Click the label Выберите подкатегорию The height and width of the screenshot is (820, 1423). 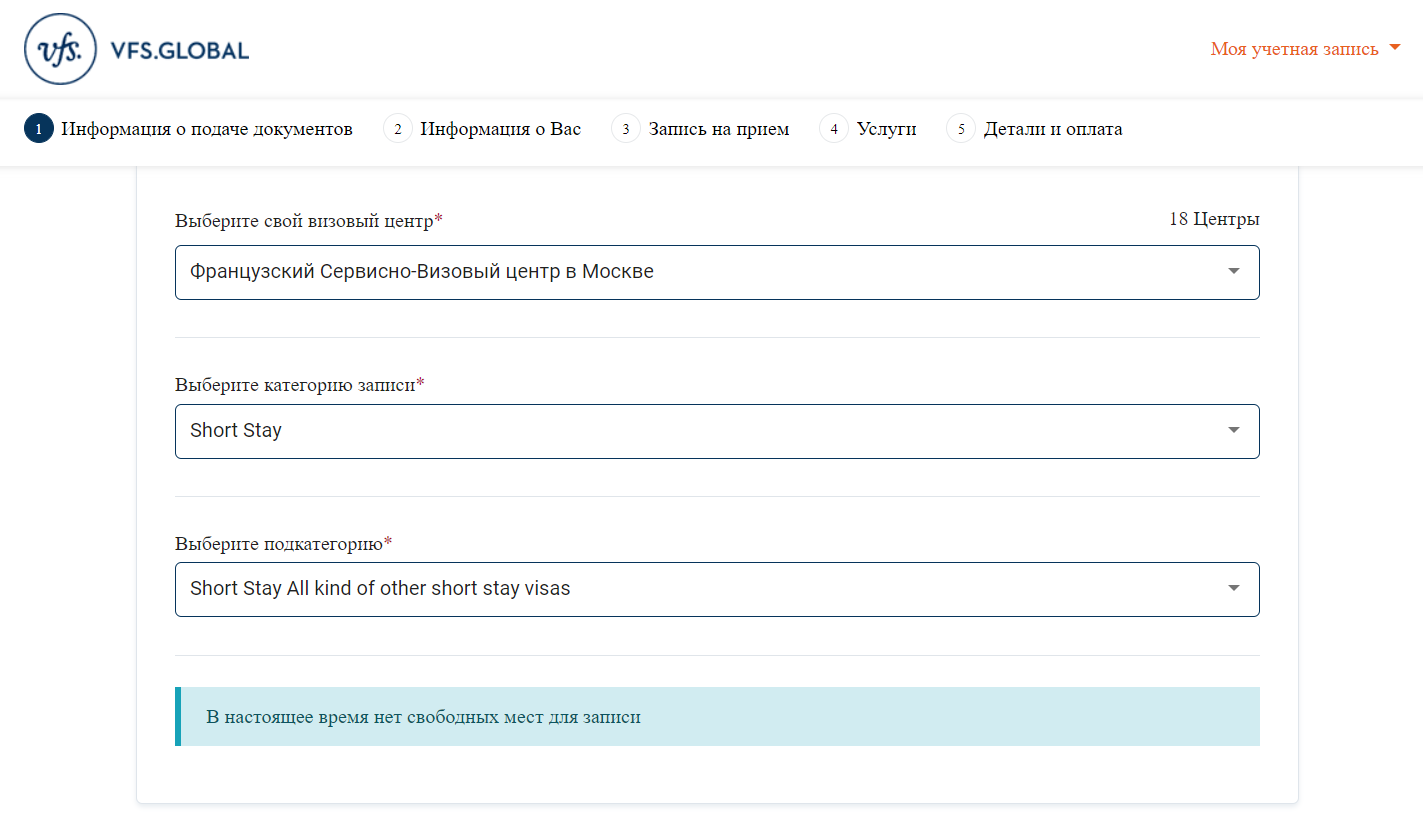tap(284, 544)
